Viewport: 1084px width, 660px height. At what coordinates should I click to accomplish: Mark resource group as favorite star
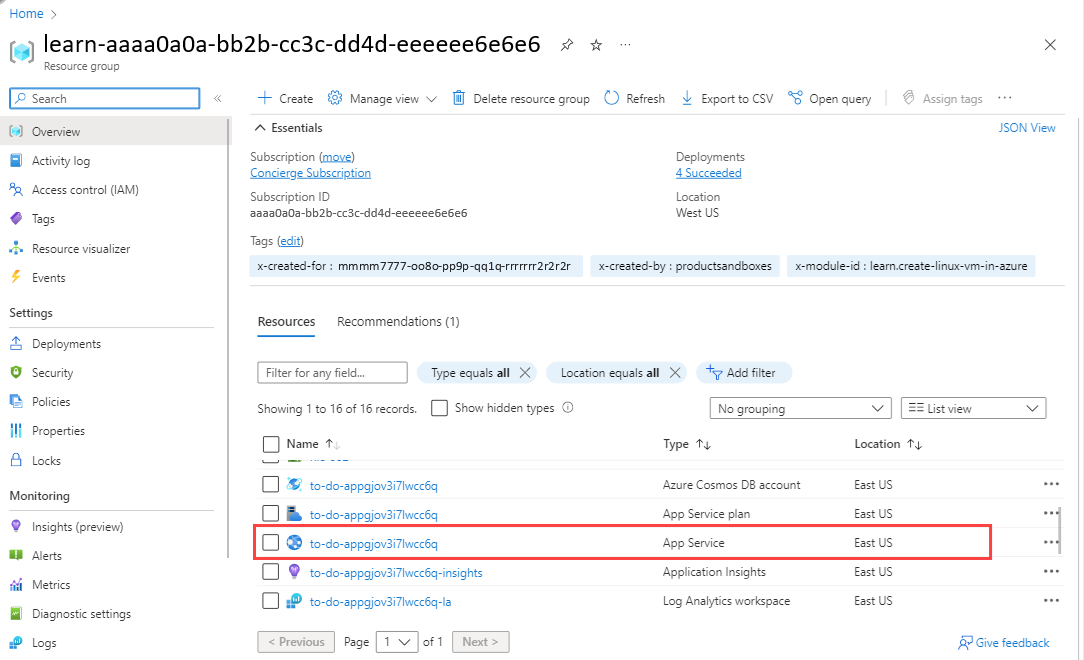(596, 45)
